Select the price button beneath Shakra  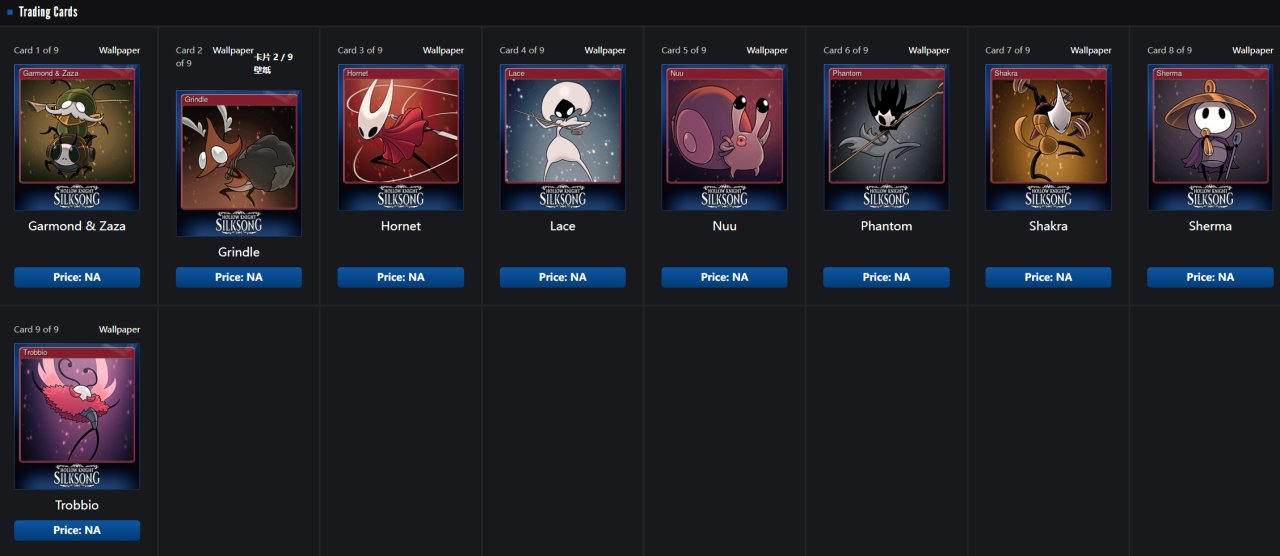[1049, 277]
